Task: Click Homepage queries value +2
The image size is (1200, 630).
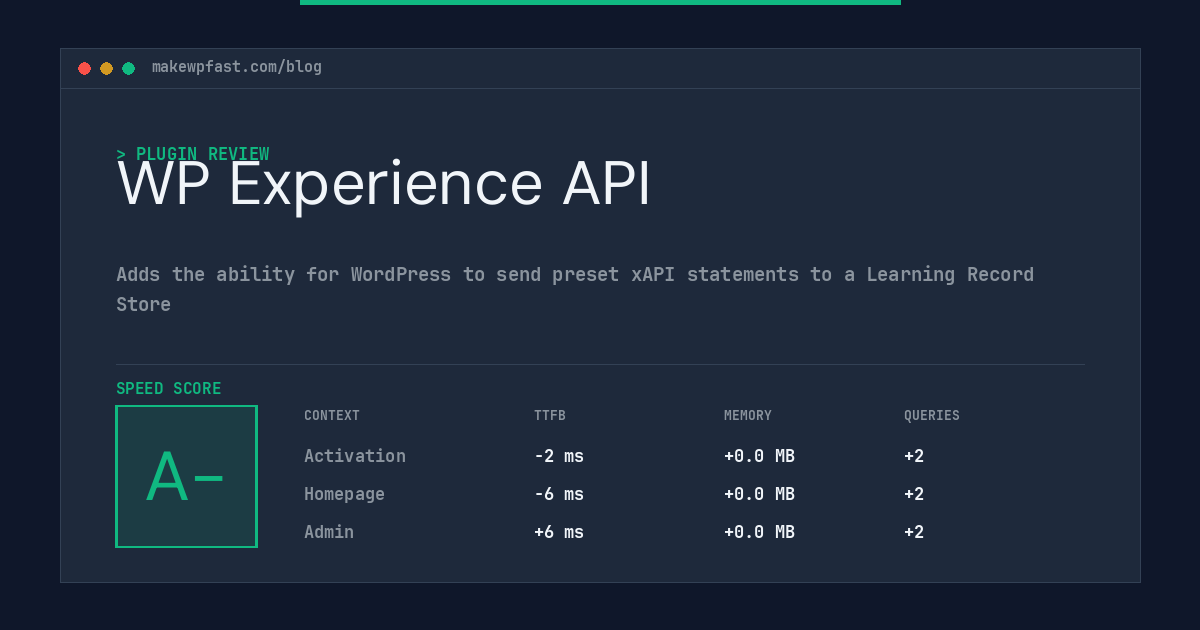Action: [x=914, y=494]
